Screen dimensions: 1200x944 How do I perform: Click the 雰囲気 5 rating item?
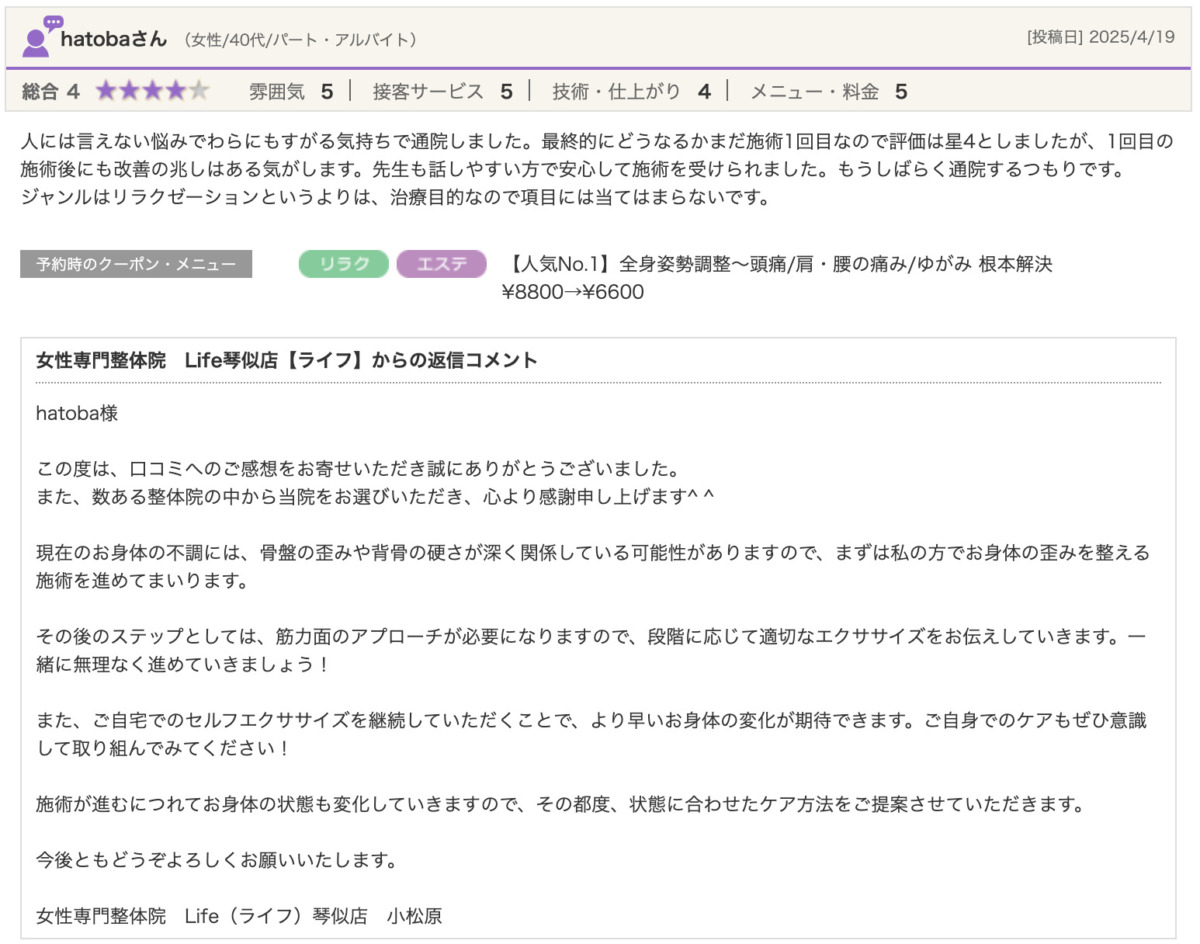[290, 92]
